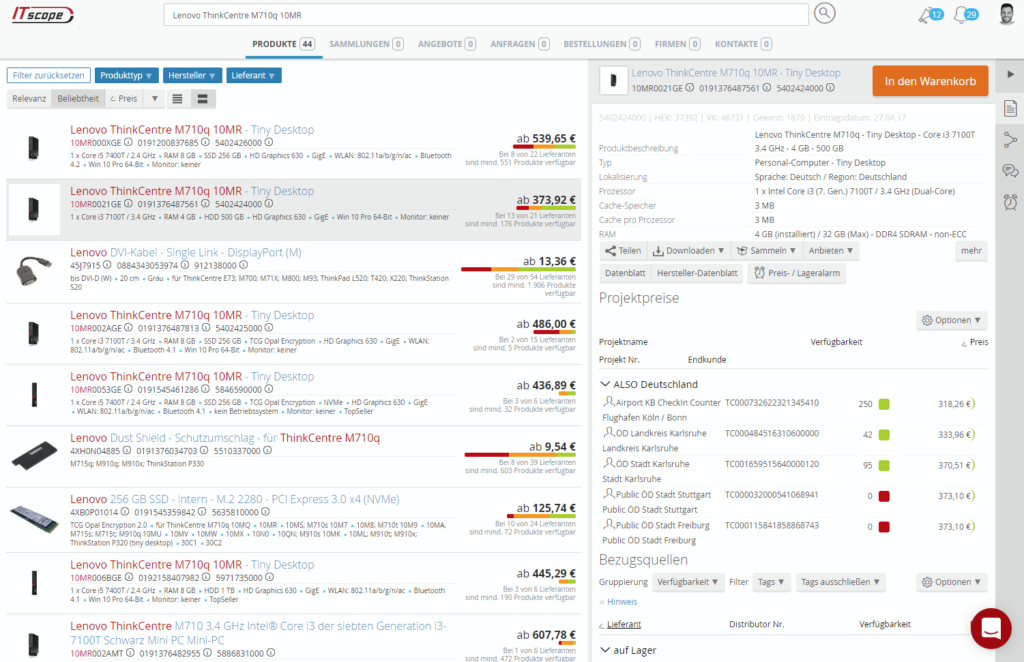Click In den Warenkorb button
1024x662 pixels.
(x=930, y=81)
